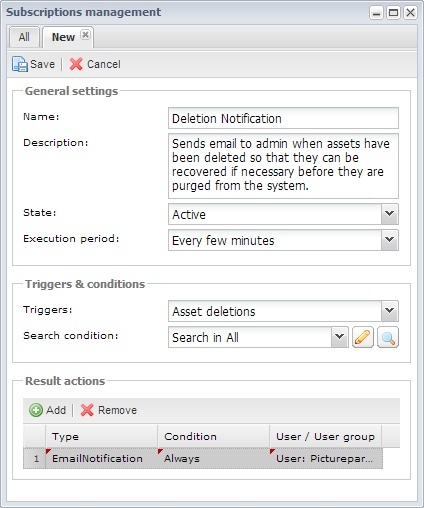Screen dimensions: 424x508
Task: Click the red Cancel X icon
Action: click(76, 64)
